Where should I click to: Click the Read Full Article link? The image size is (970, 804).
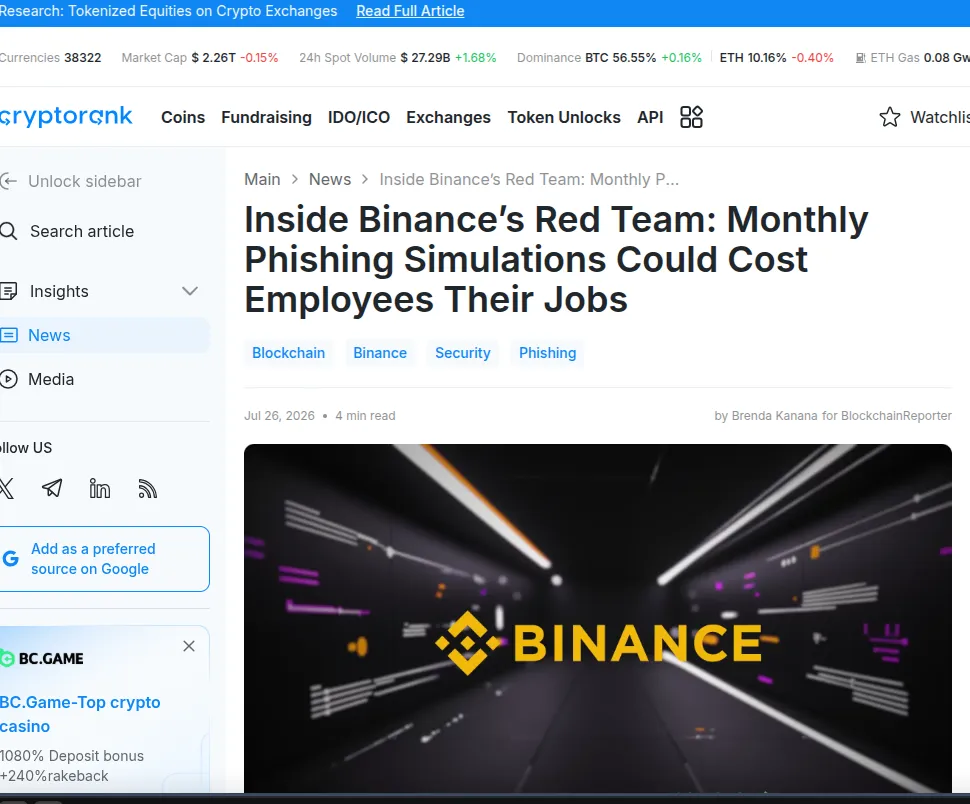click(410, 11)
